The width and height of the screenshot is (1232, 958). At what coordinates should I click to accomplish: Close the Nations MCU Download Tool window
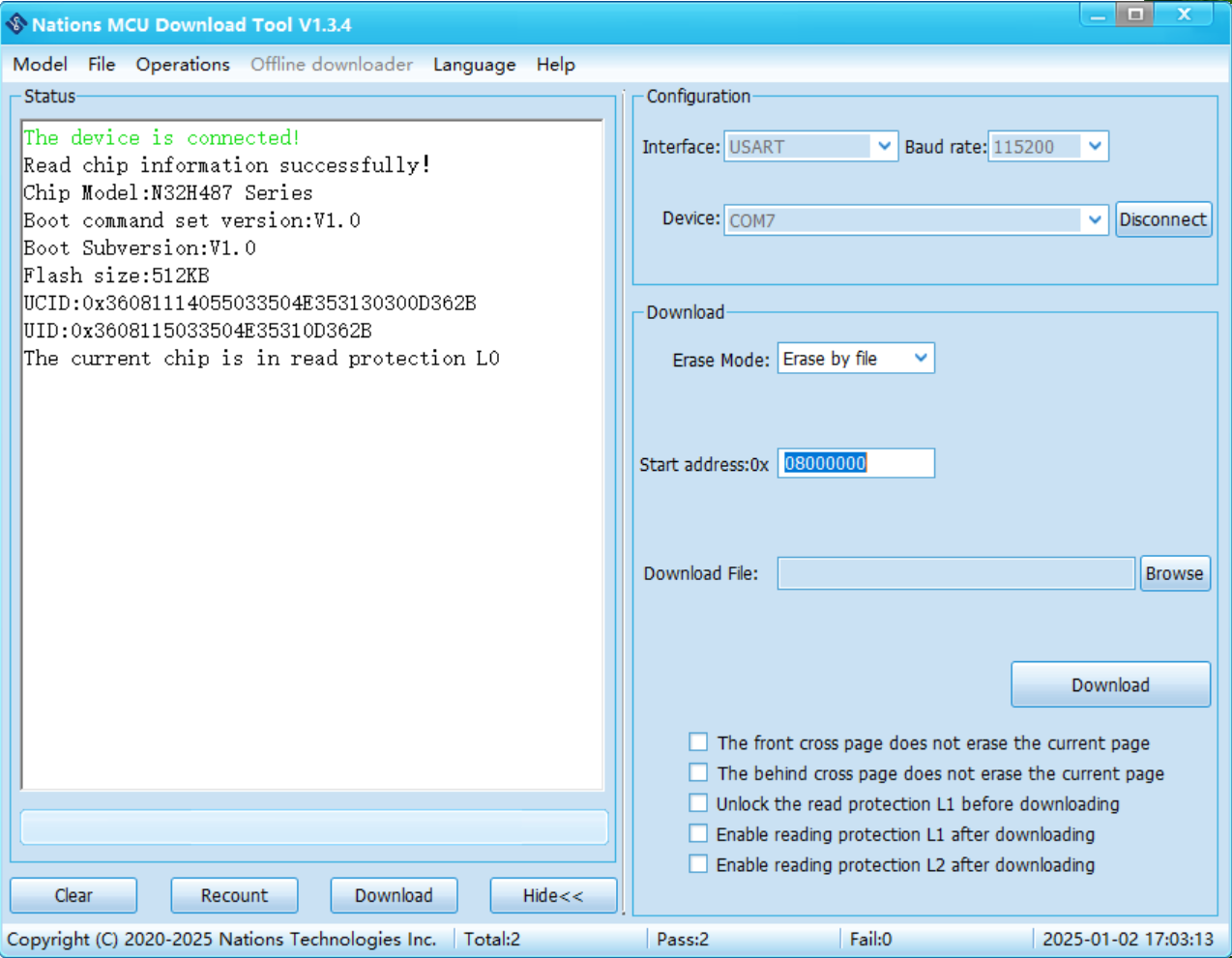tap(1184, 15)
